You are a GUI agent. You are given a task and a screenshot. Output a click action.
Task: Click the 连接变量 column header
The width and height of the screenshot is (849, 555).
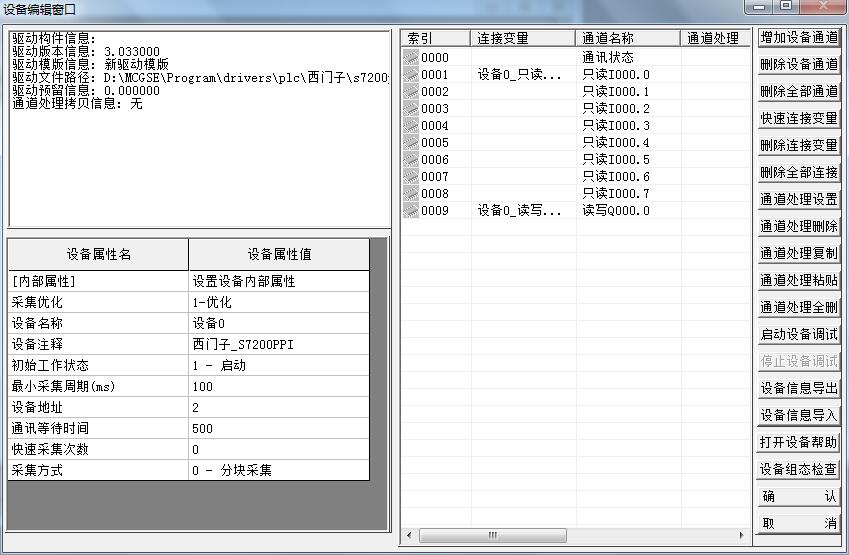tap(522, 38)
